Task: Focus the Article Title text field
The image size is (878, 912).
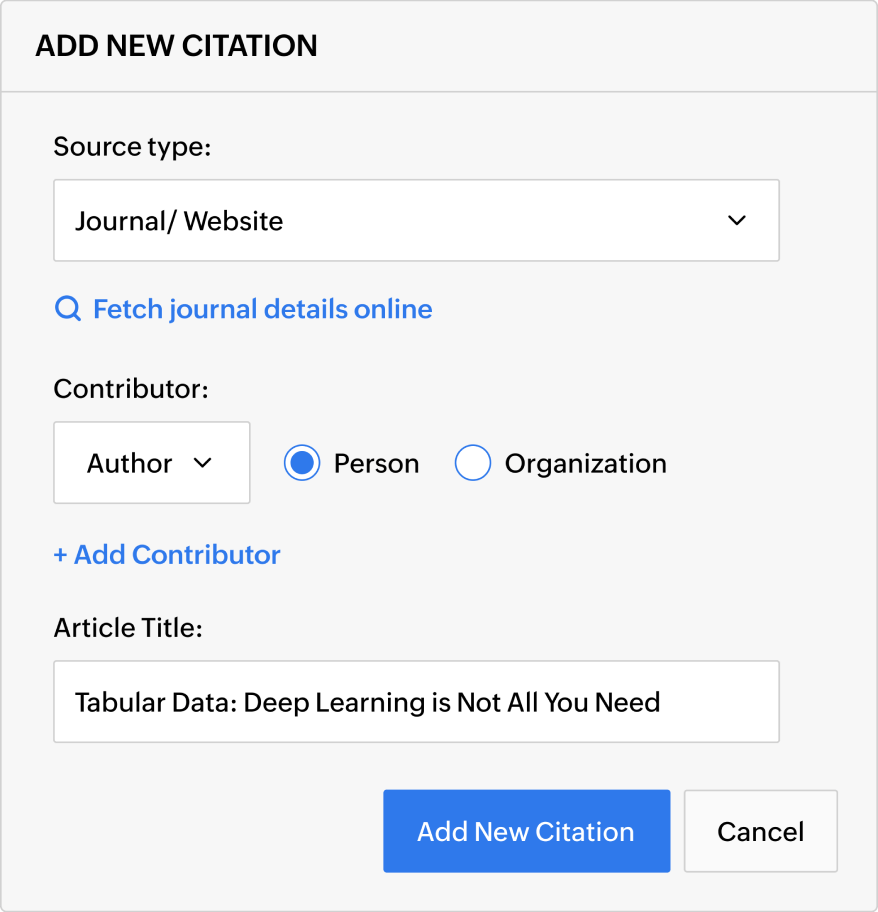Action: [416, 701]
